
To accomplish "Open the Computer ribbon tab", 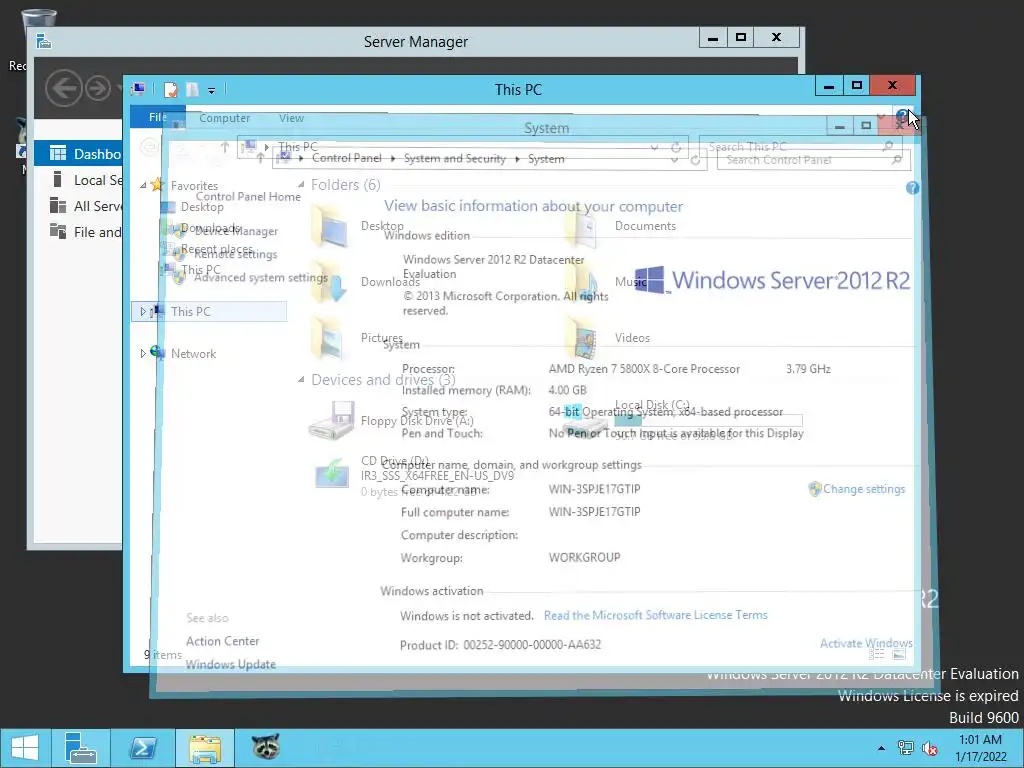I will click(225, 118).
